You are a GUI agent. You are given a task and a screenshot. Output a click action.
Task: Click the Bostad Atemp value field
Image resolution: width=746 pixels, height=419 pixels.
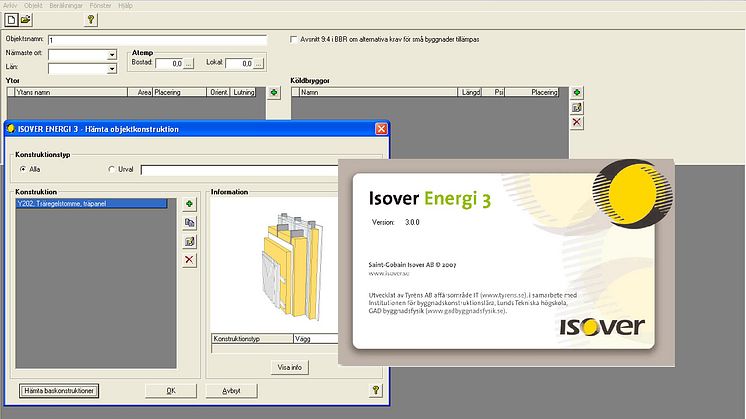pyautogui.click(x=169, y=63)
